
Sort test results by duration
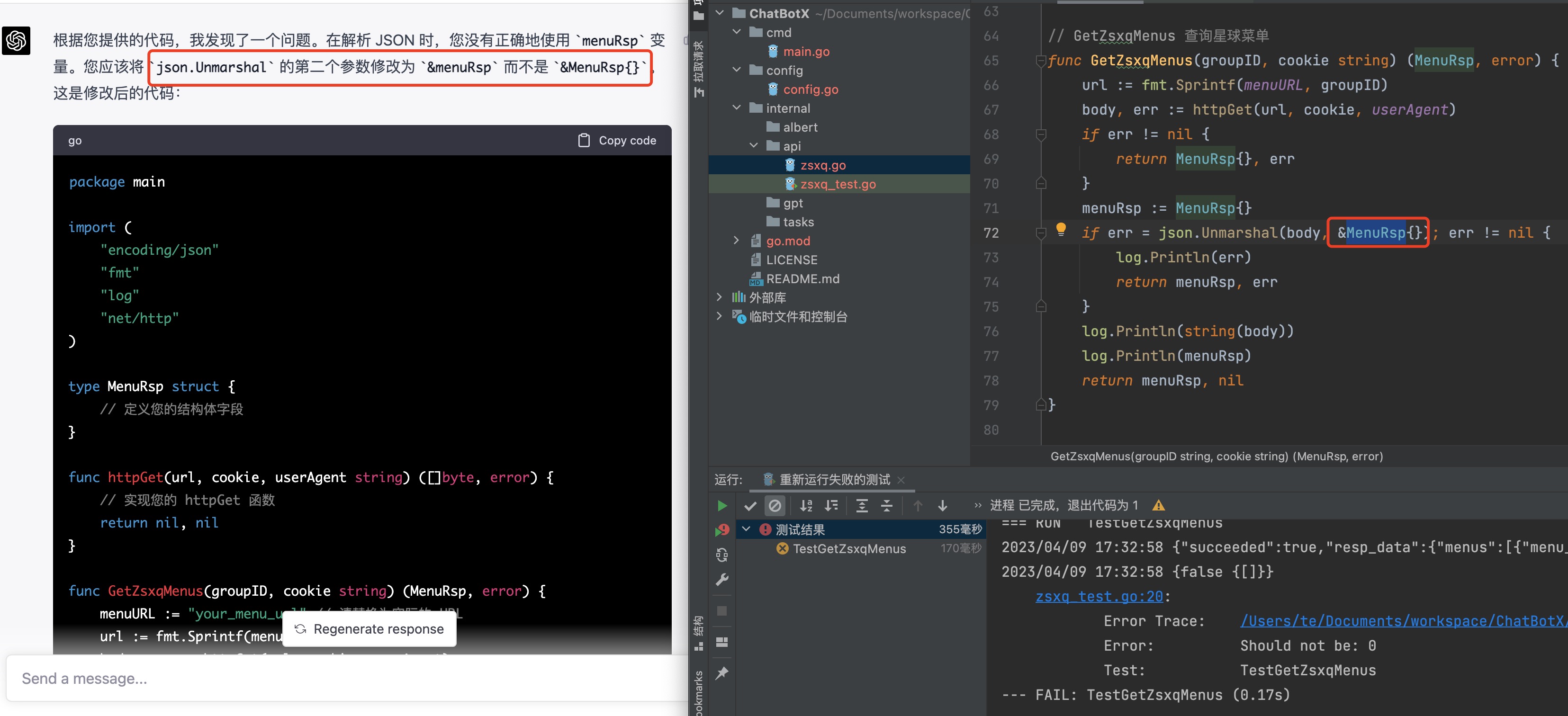(x=831, y=506)
